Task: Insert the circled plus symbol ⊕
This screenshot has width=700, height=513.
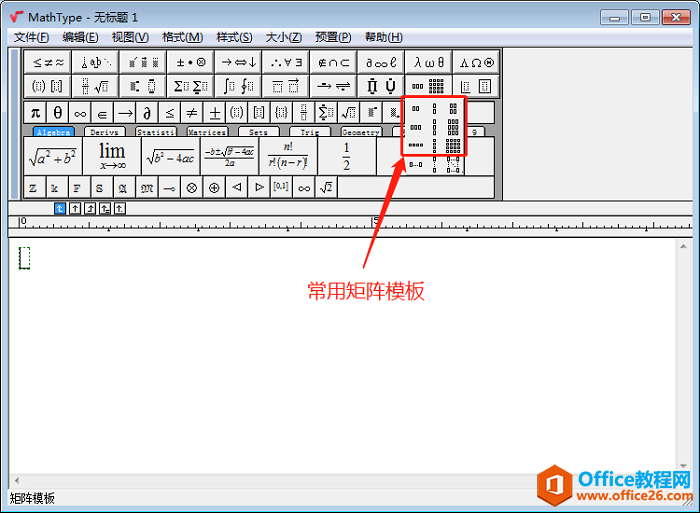Action: coord(214,188)
